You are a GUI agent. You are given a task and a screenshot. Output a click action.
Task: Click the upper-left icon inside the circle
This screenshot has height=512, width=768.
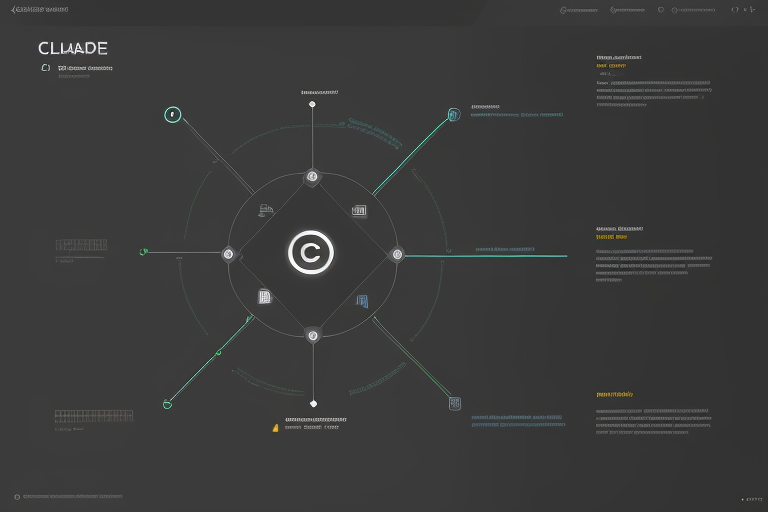[265, 211]
